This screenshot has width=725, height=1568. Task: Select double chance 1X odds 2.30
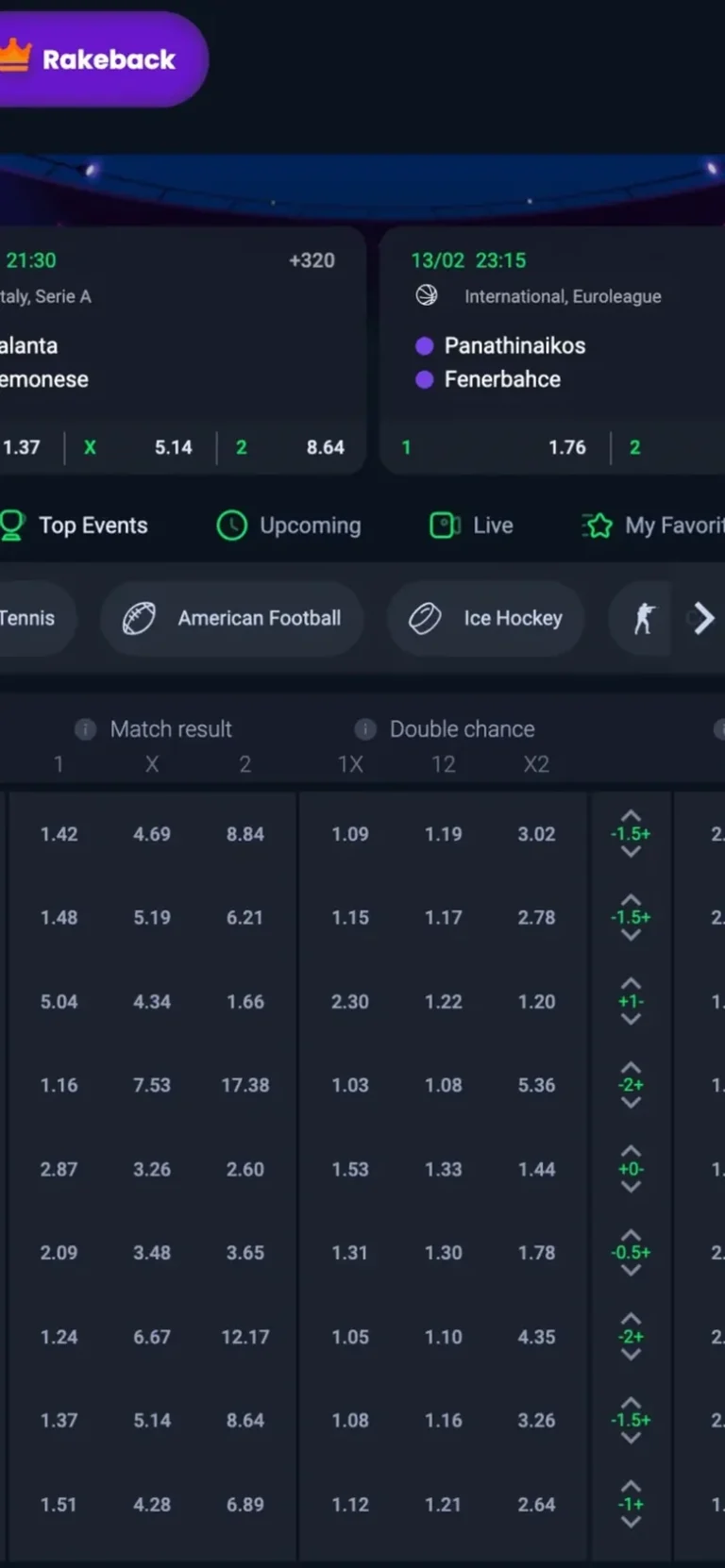[350, 1002]
